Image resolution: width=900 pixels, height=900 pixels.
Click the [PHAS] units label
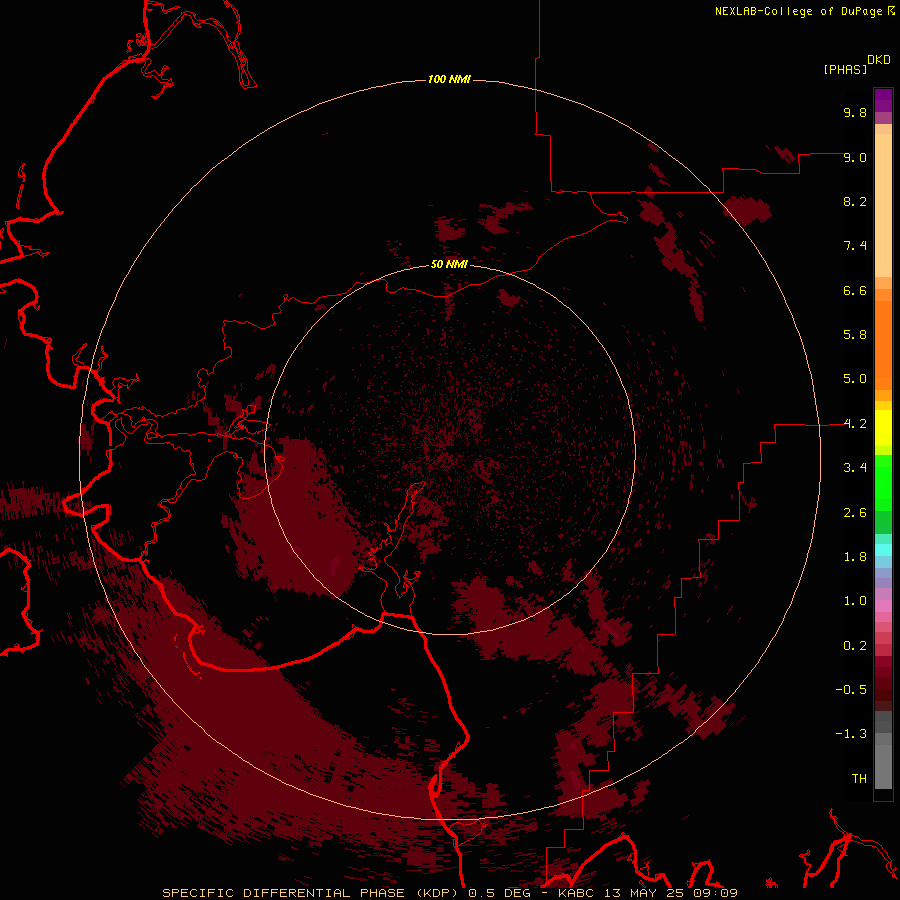pos(845,69)
